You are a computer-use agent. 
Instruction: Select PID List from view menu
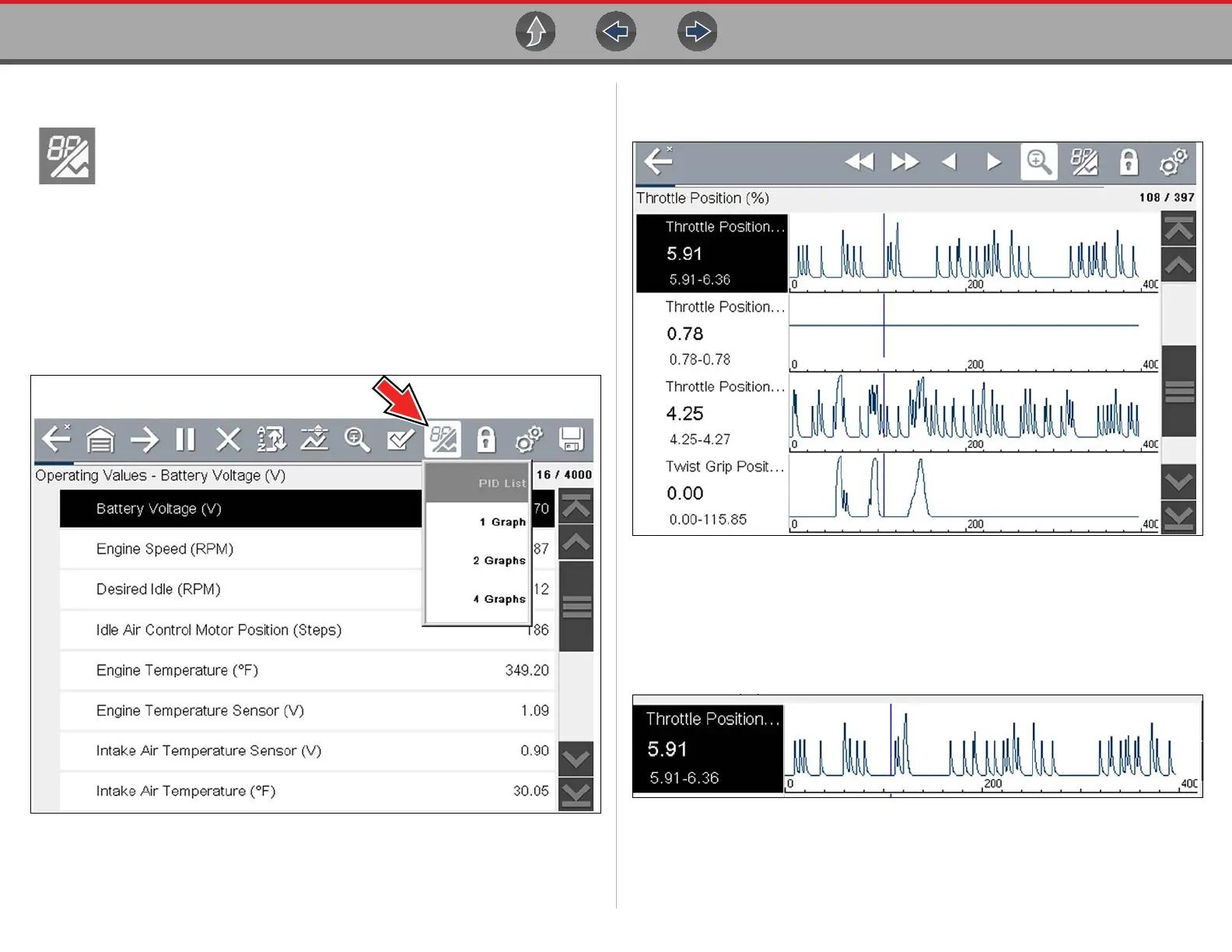478,483
